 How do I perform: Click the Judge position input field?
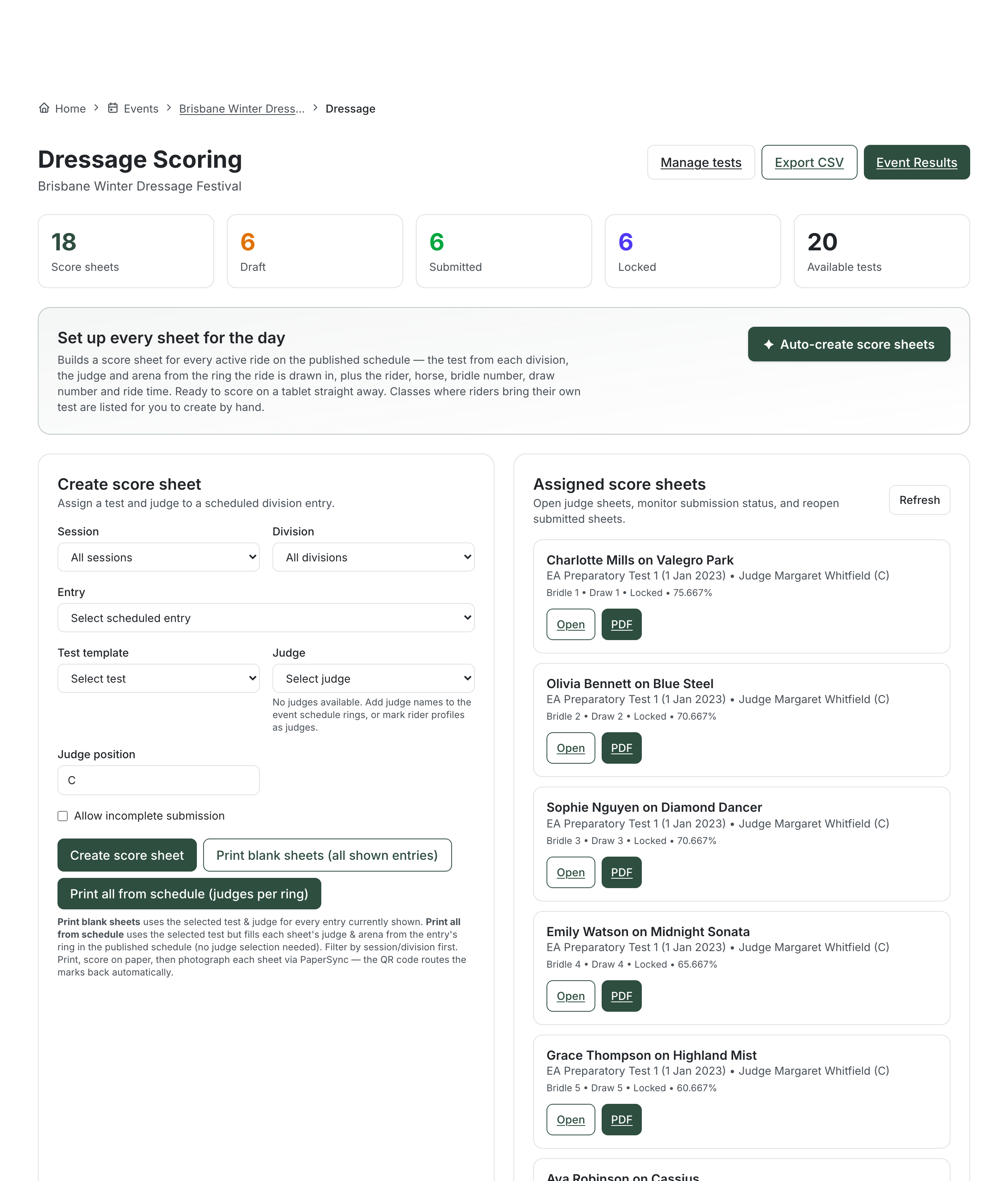159,780
